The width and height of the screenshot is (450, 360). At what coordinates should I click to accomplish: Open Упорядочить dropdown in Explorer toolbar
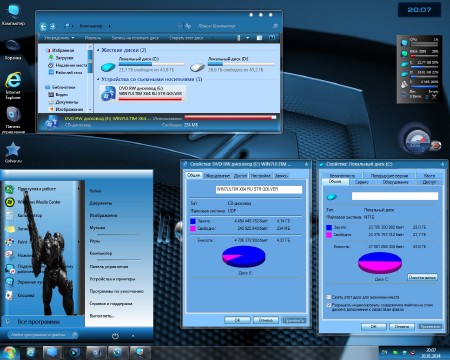(x=59, y=38)
